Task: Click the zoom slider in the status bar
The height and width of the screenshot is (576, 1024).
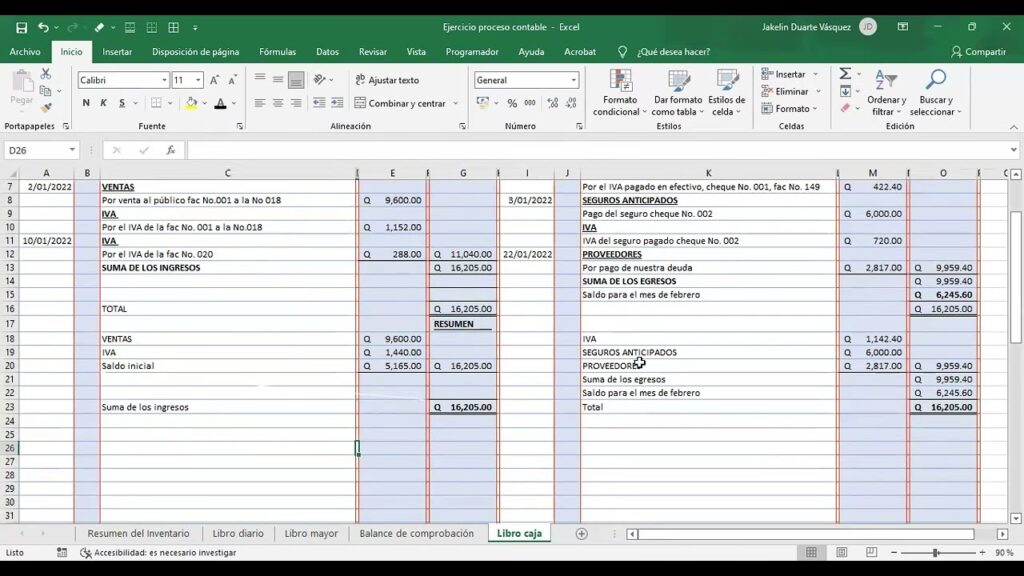Action: [x=935, y=553]
